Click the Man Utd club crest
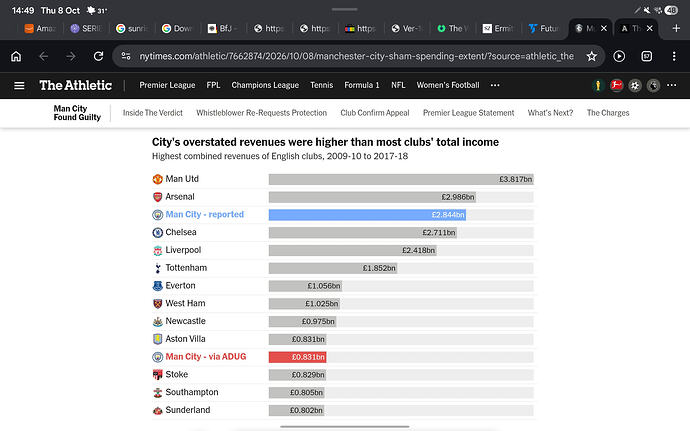The width and height of the screenshot is (690, 431). point(158,179)
